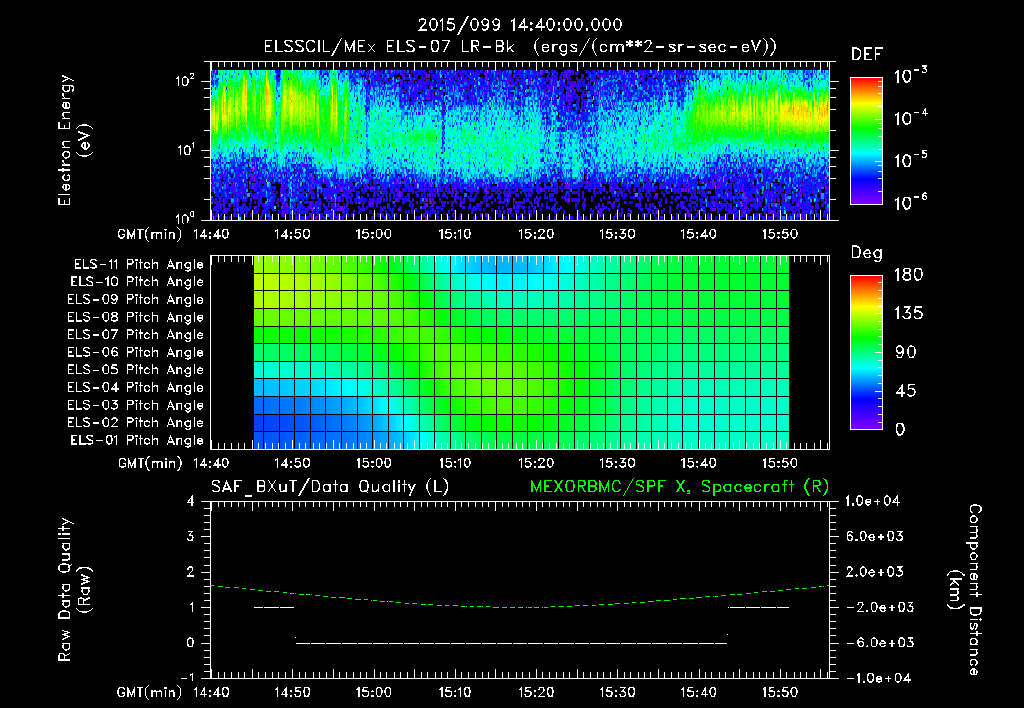Click the 10^-4 label on DEF scale
The width and height of the screenshot is (1024, 708).
tap(910, 118)
